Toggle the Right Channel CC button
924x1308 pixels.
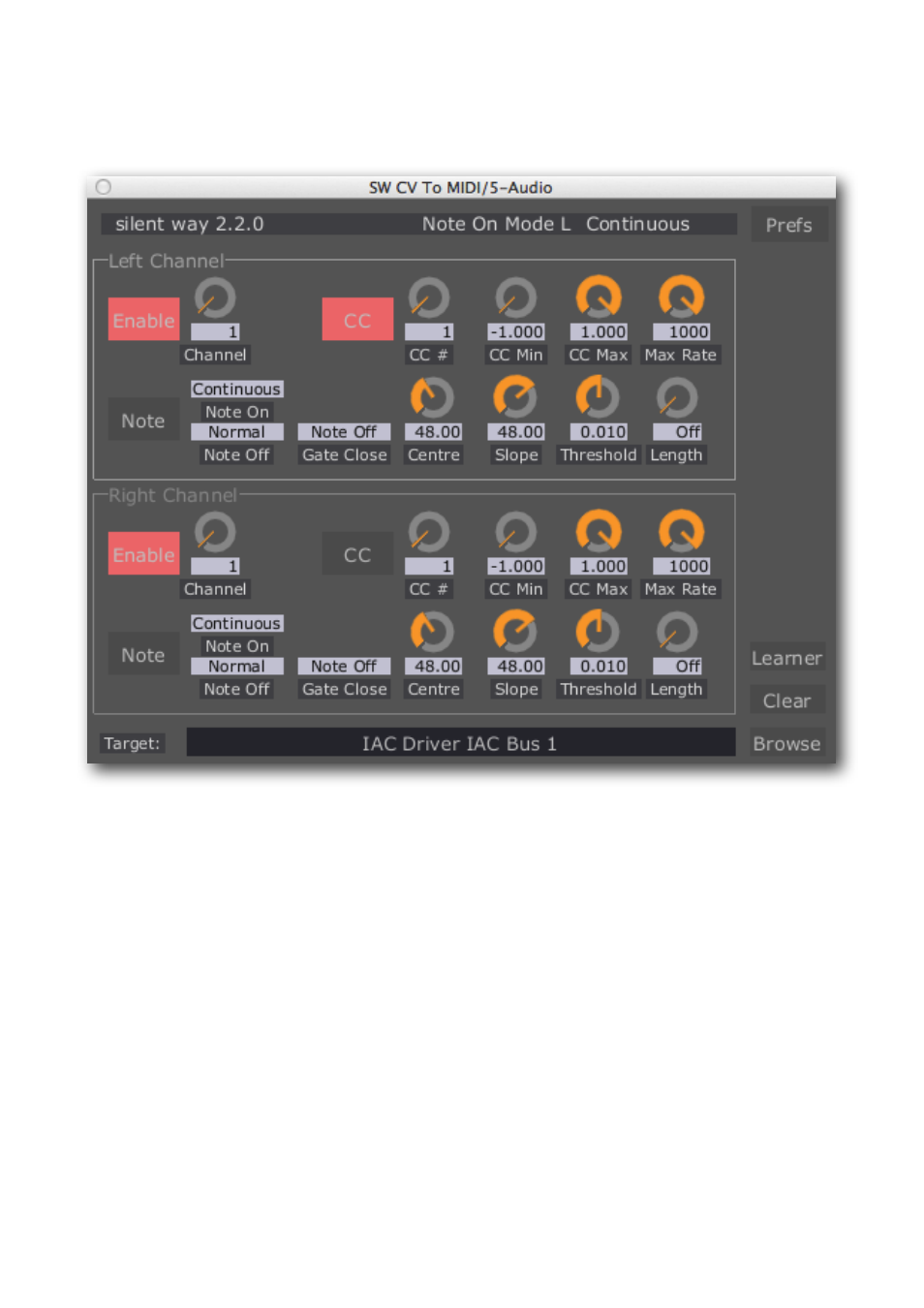[357, 554]
